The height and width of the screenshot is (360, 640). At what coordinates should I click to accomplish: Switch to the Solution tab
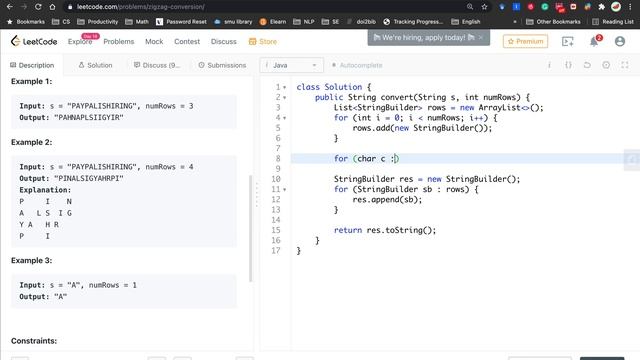pos(95,65)
